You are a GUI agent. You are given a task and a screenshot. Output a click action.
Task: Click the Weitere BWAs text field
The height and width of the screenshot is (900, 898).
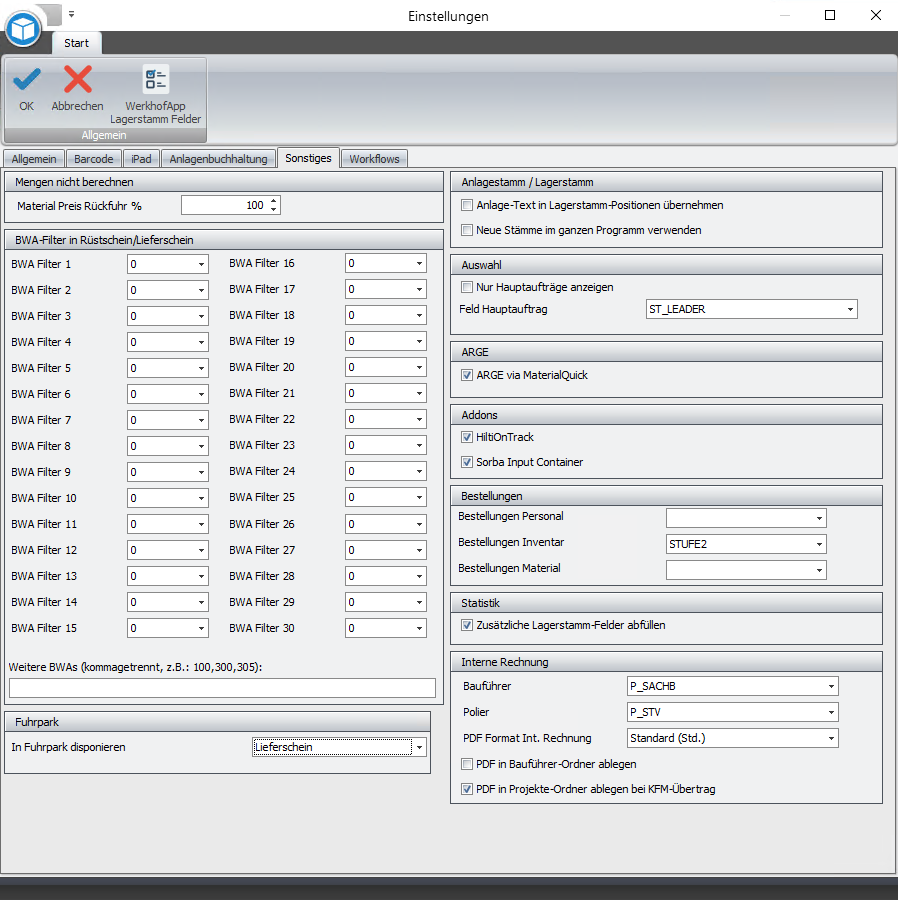(223, 688)
